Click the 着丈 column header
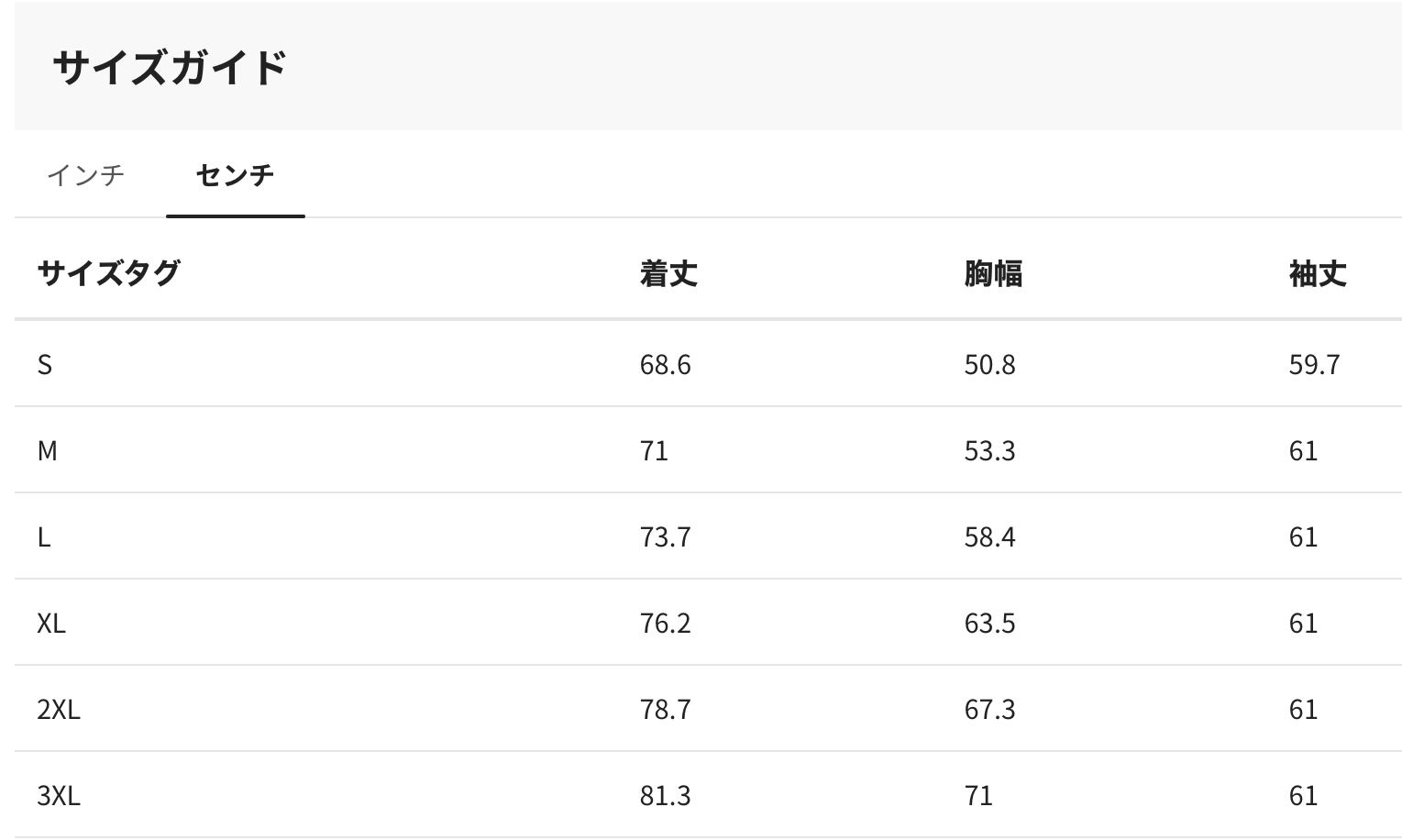Image resolution: width=1402 pixels, height=840 pixels. pyautogui.click(x=668, y=273)
